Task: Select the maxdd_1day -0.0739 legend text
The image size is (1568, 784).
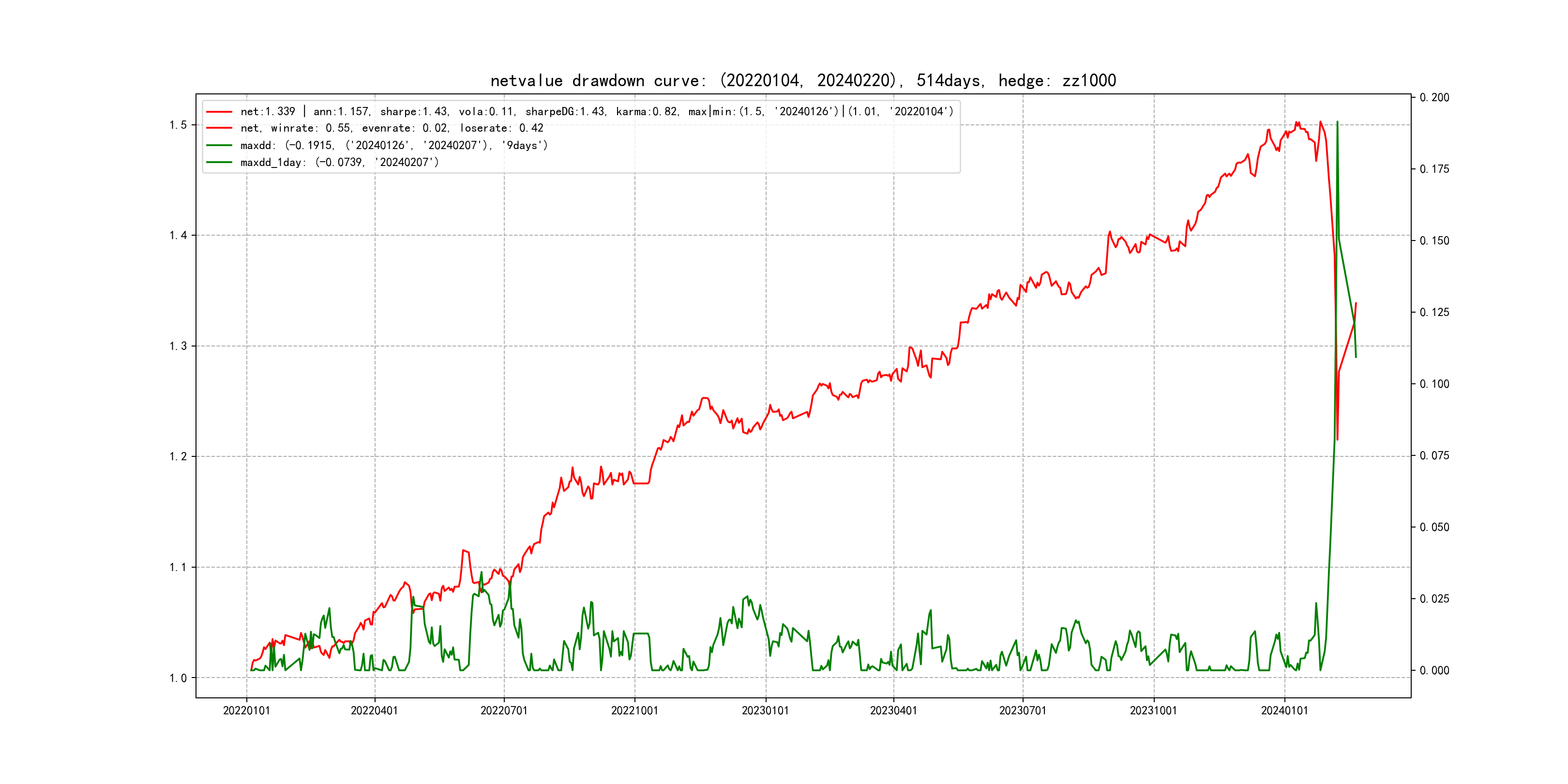Action: pyautogui.click(x=339, y=163)
